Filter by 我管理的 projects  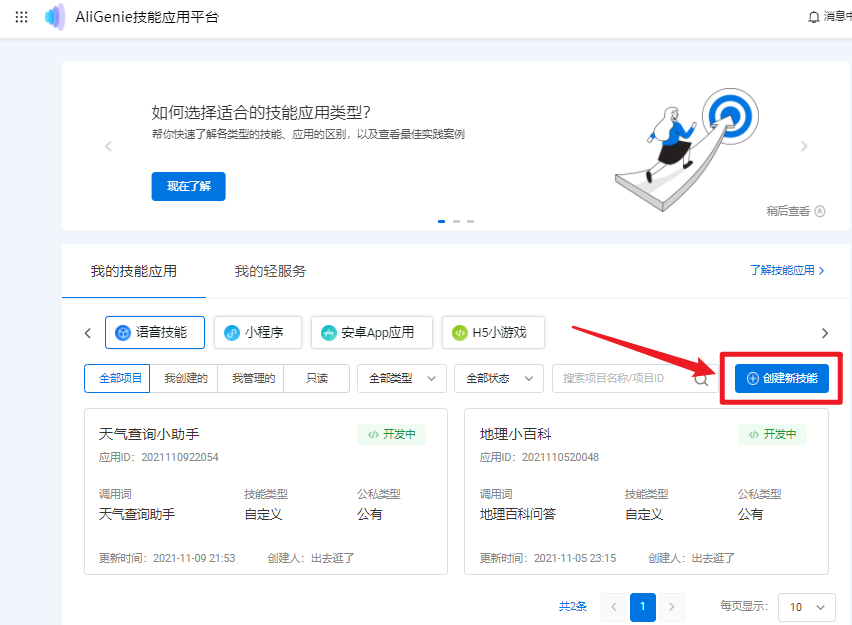click(x=251, y=378)
